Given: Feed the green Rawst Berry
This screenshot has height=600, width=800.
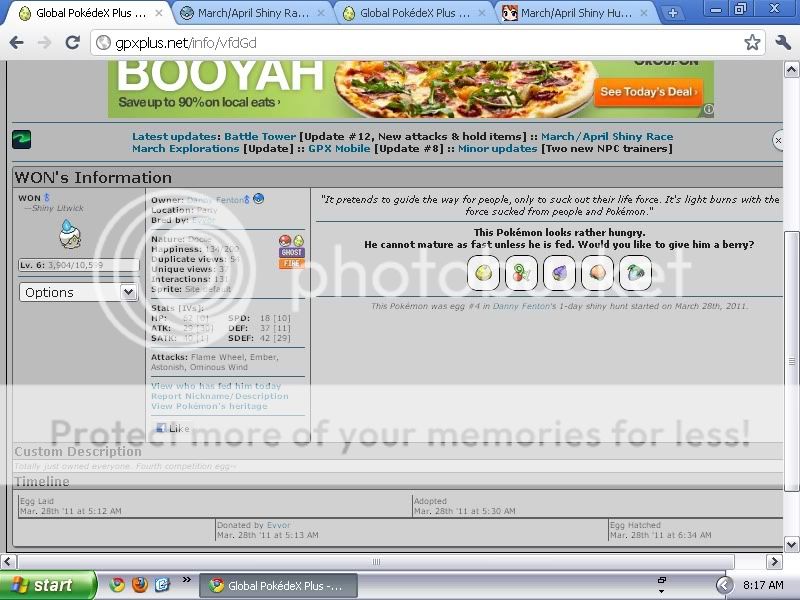Looking at the screenshot, I should pos(637,271).
